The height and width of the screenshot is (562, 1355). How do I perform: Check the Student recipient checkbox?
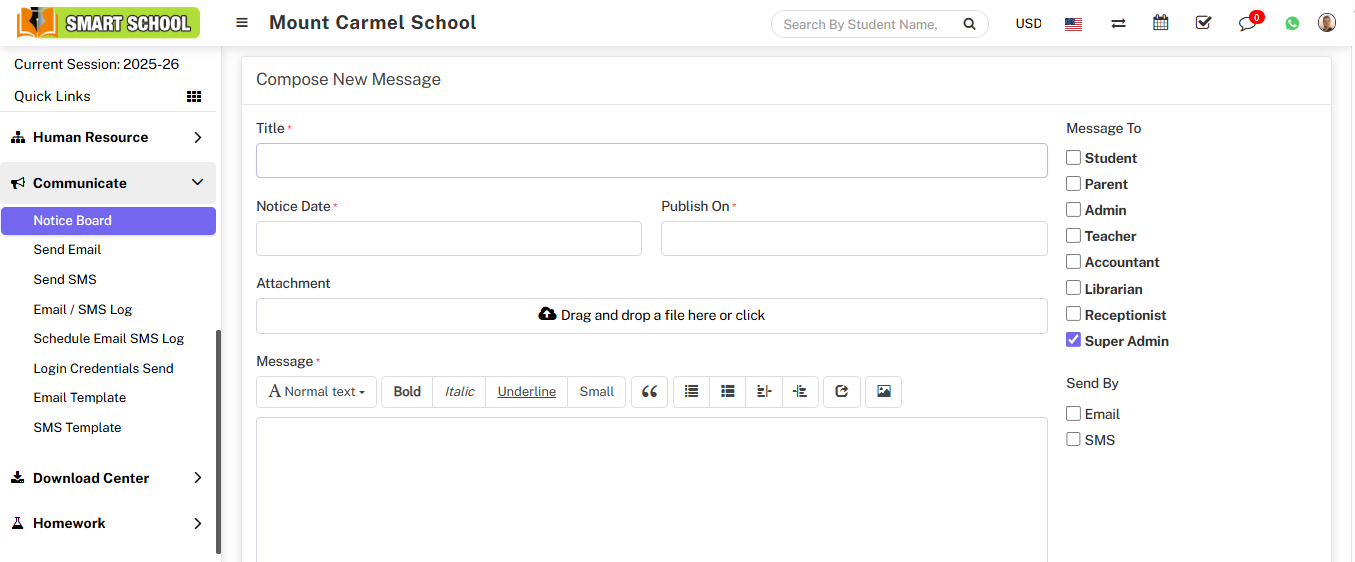1073,158
